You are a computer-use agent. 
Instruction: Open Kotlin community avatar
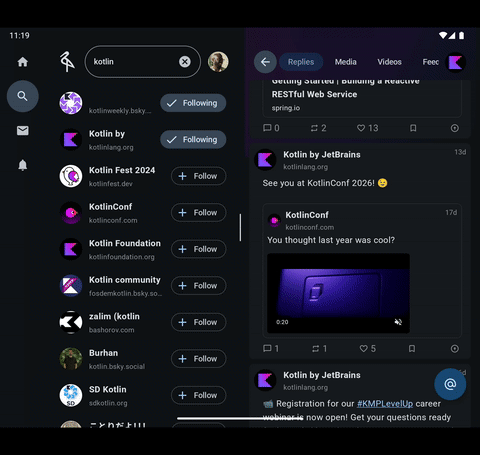click(x=71, y=286)
